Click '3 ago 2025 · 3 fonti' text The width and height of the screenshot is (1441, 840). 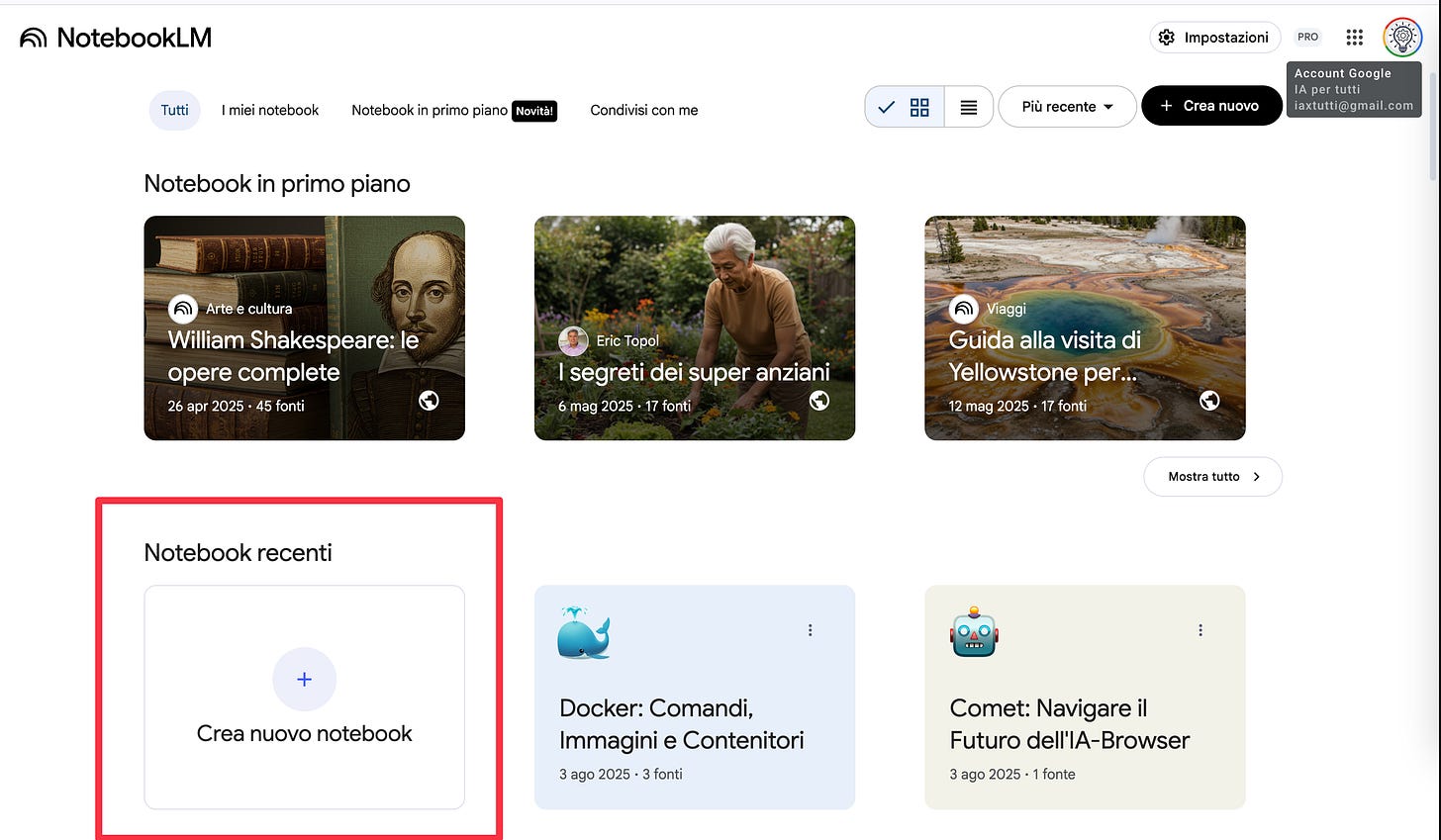pyautogui.click(x=621, y=774)
